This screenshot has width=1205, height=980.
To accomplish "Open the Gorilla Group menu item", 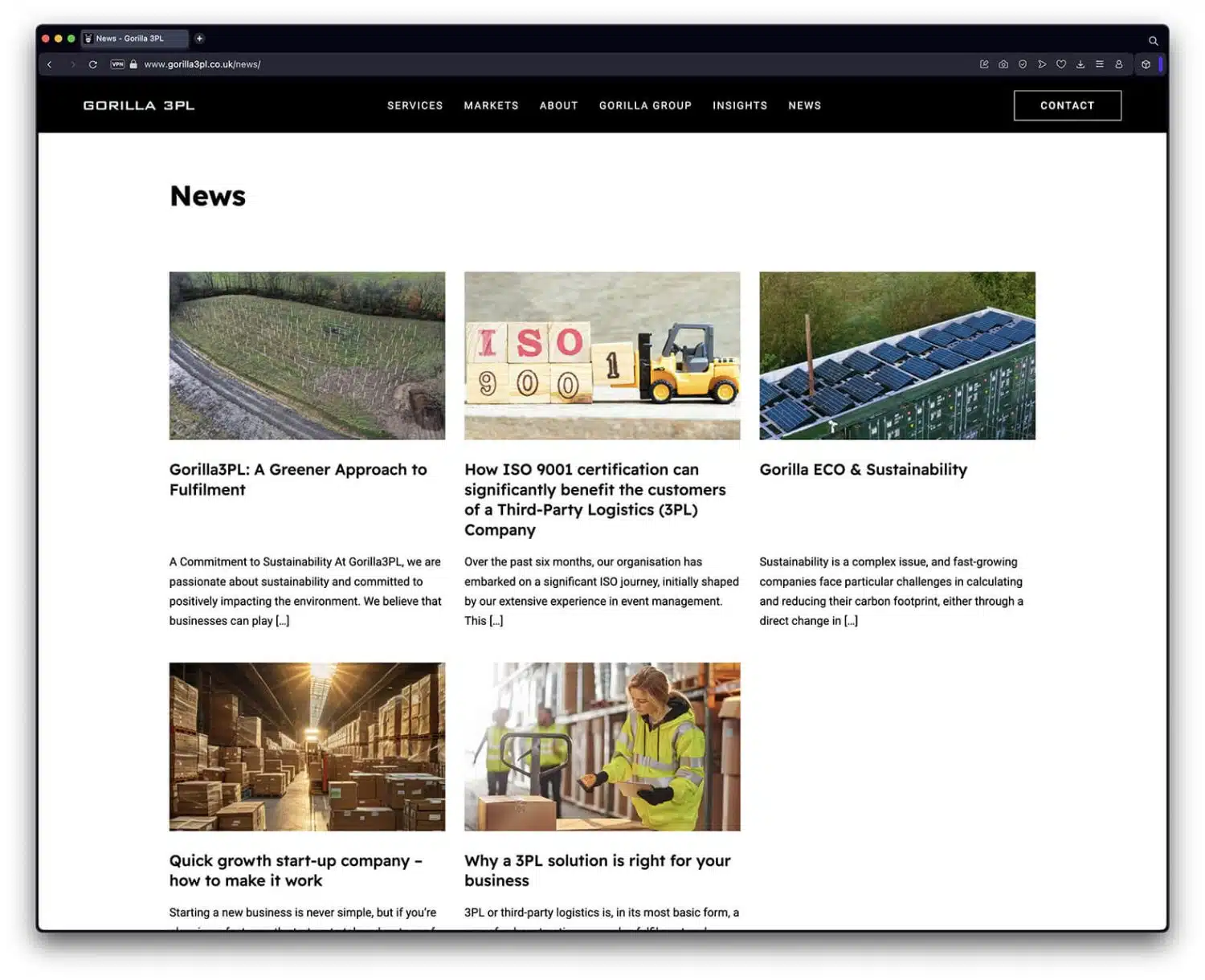I will tap(645, 105).
